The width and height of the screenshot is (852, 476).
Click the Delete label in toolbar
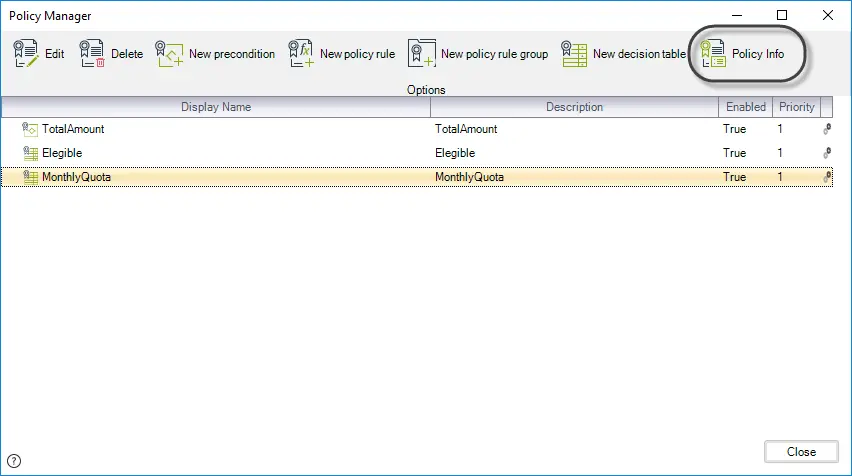pyautogui.click(x=127, y=54)
